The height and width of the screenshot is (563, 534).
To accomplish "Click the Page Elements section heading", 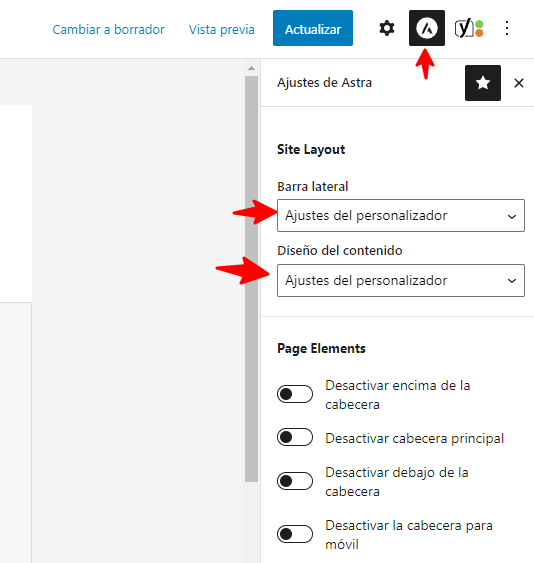I will (321, 349).
